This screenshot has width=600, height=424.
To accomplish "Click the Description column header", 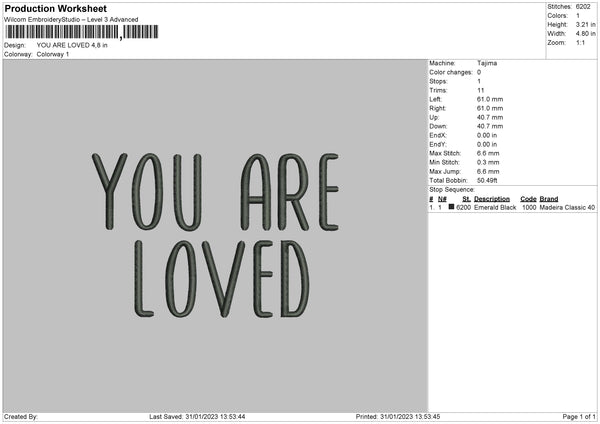I will coord(492,199).
